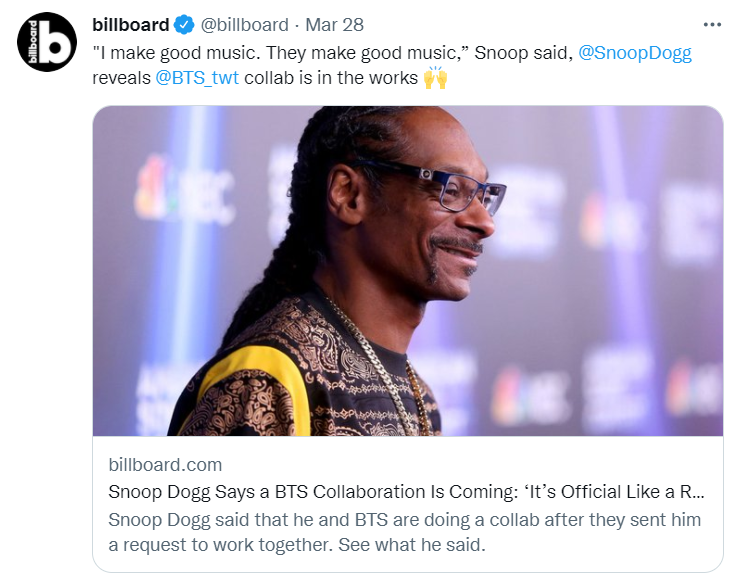The image size is (745, 573).
Task: Open the @BTS_twt mention
Action: [197, 77]
